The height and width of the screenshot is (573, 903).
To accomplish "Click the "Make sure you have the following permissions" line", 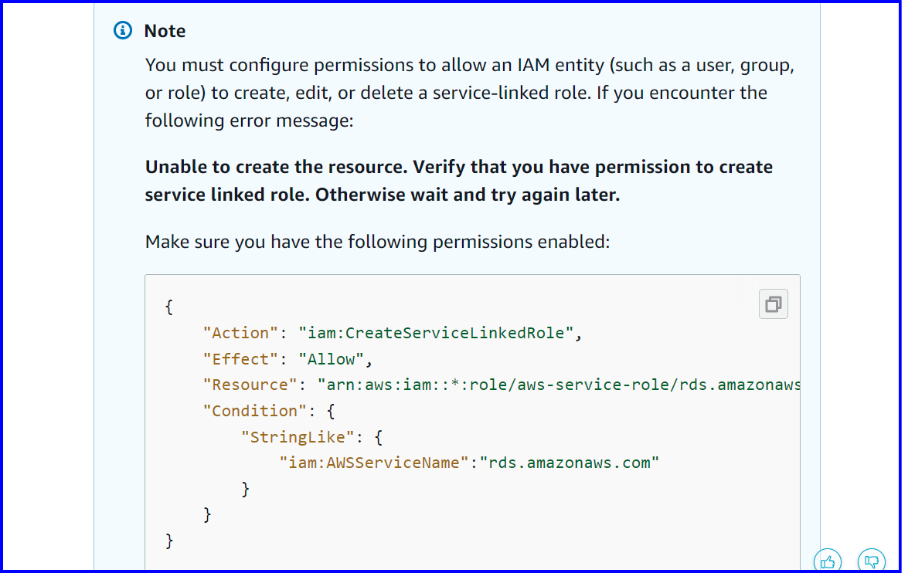I will 377,242.
